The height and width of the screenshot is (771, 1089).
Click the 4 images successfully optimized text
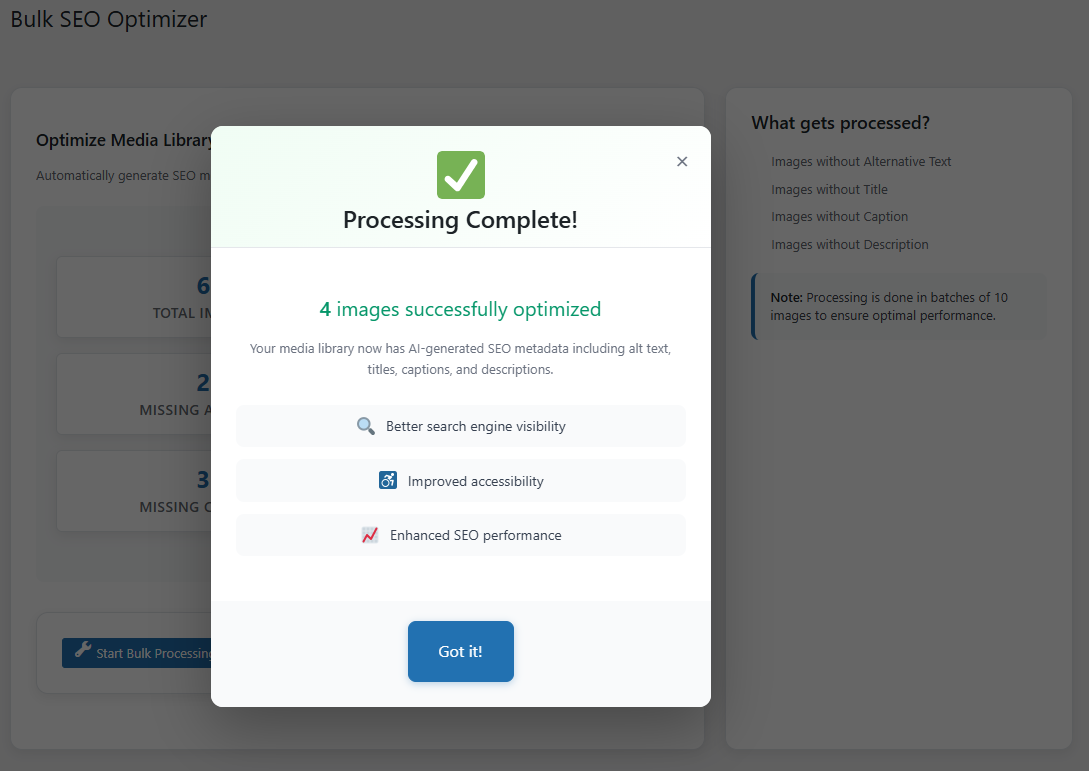(461, 309)
